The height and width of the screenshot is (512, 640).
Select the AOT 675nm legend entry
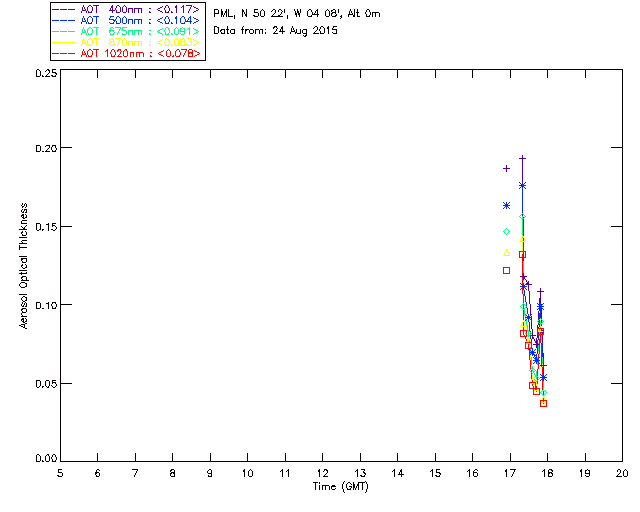click(x=126, y=31)
